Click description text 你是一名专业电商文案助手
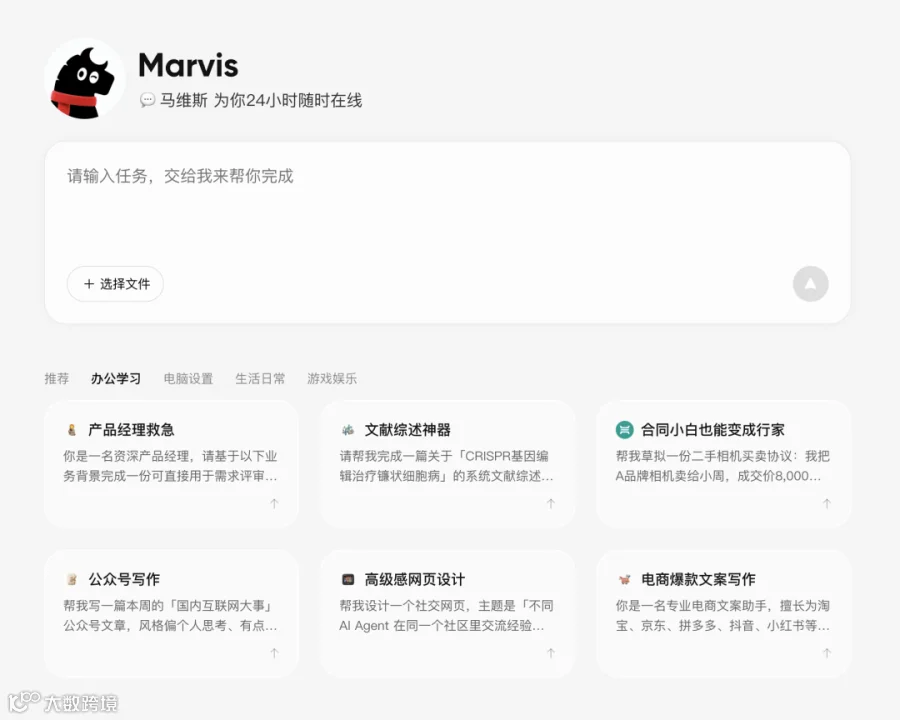900x720 pixels. (723, 616)
